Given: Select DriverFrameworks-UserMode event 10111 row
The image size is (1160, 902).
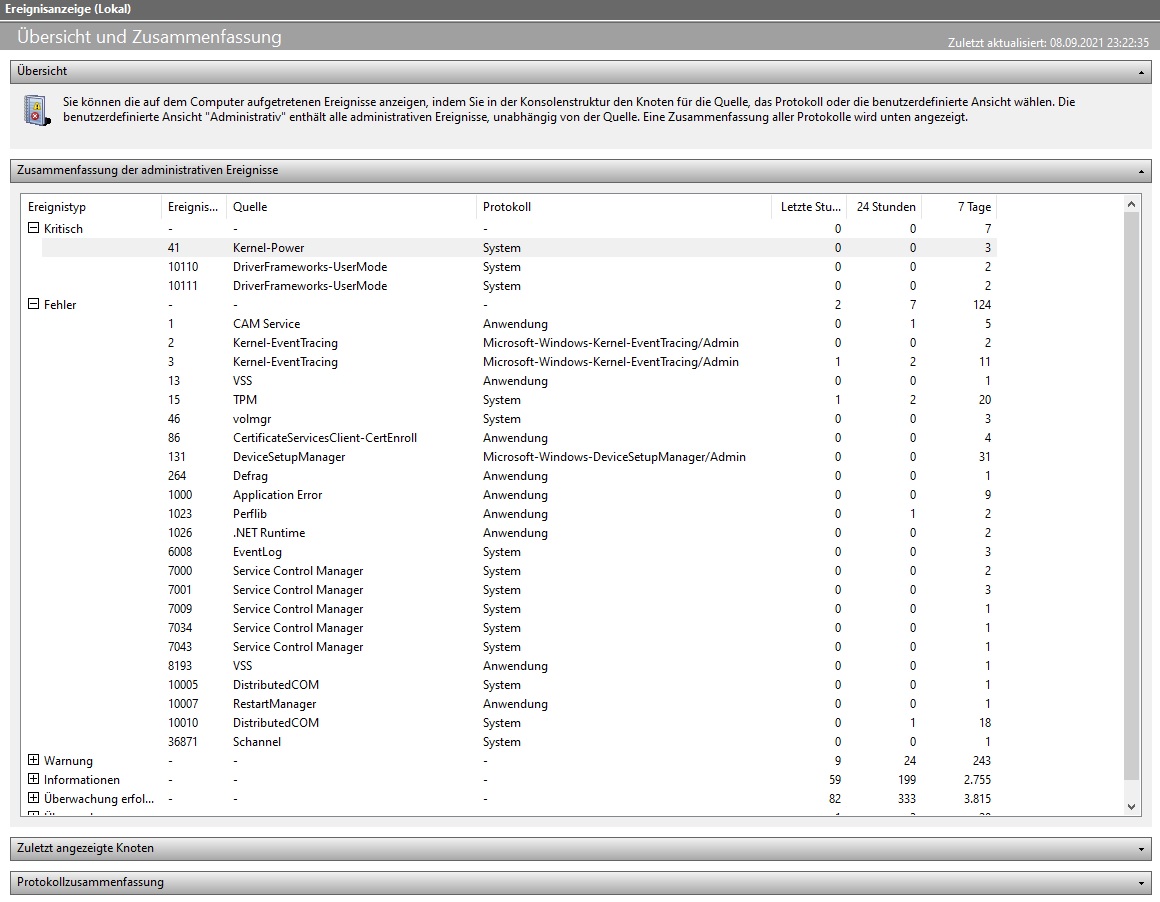Looking at the screenshot, I should (x=519, y=286).
